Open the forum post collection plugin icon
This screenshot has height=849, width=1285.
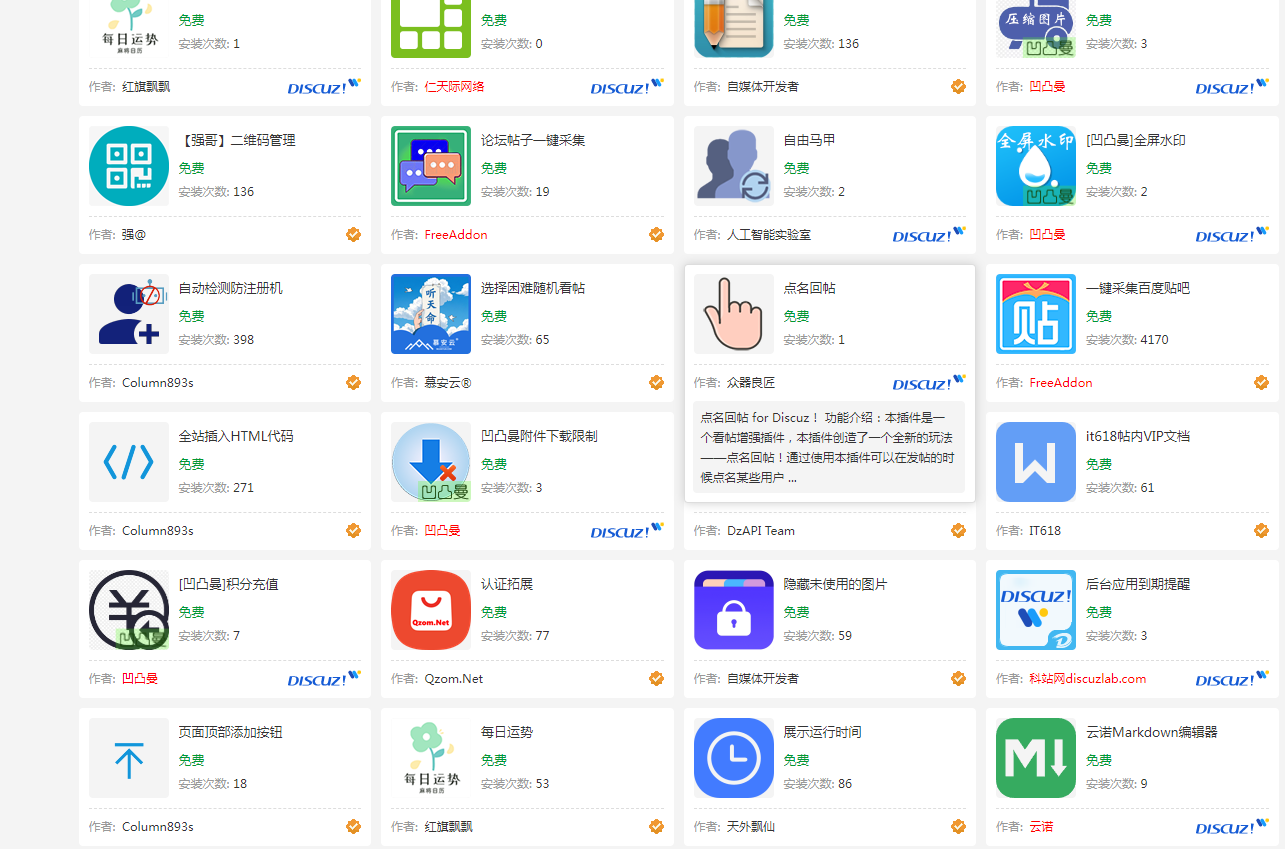[431, 166]
